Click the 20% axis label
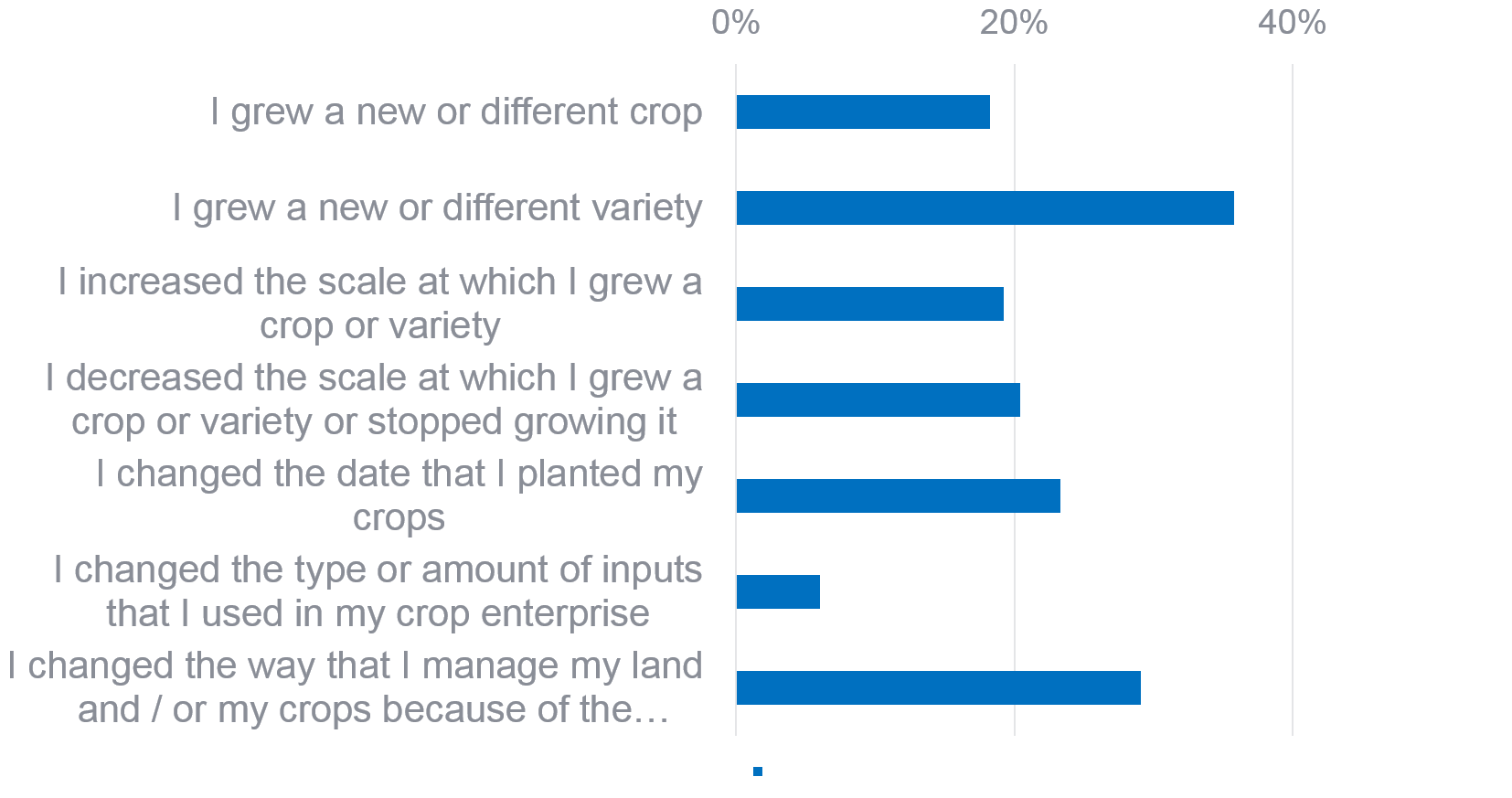This screenshot has width=1512, height=798. (x=1014, y=23)
